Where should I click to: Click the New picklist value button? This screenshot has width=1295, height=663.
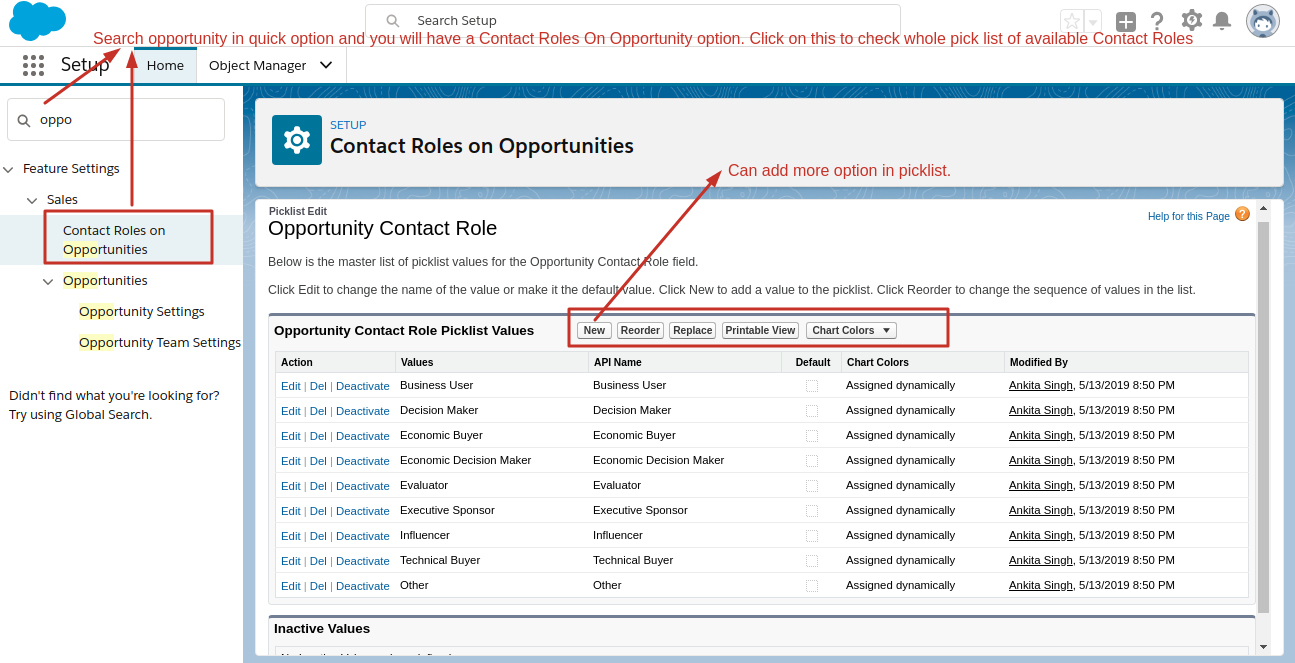coord(593,330)
